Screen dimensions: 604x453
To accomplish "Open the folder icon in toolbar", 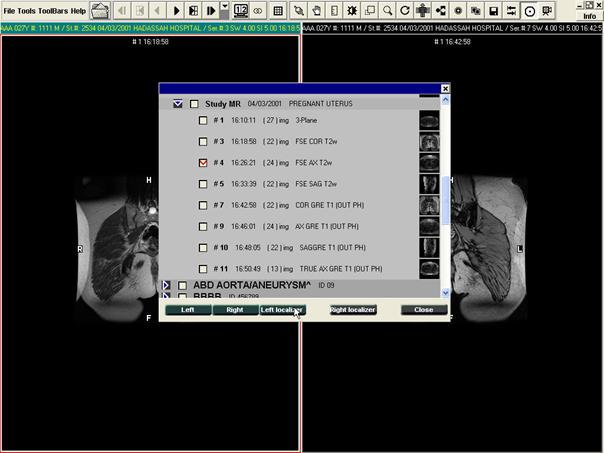I will [100, 11].
